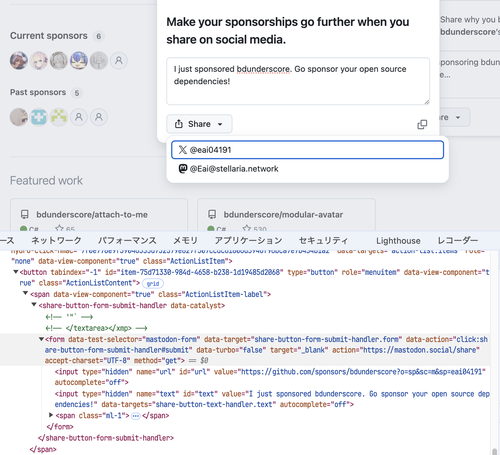This screenshot has width=500, height=455.
Task: Click the second current sponsor avatar
Action: coord(39,61)
